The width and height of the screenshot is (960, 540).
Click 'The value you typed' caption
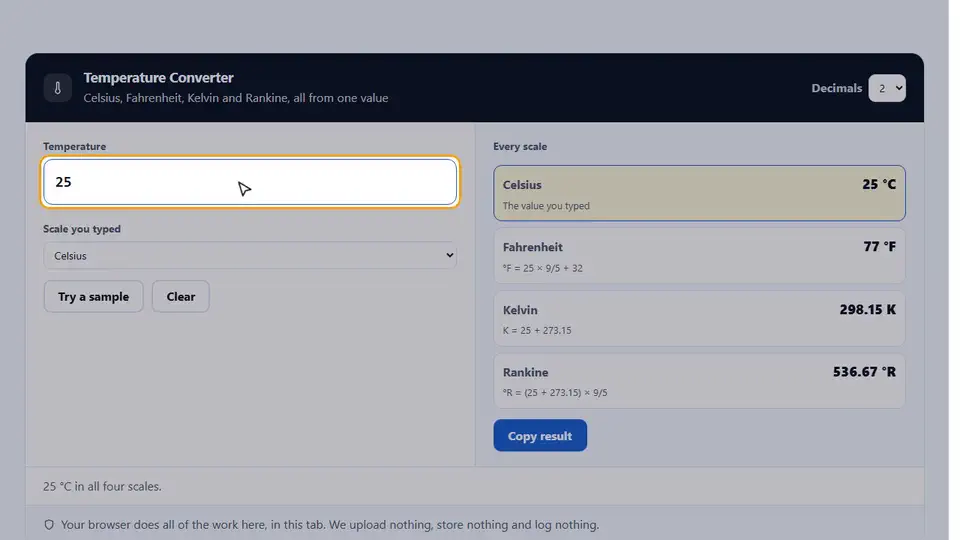(546, 206)
